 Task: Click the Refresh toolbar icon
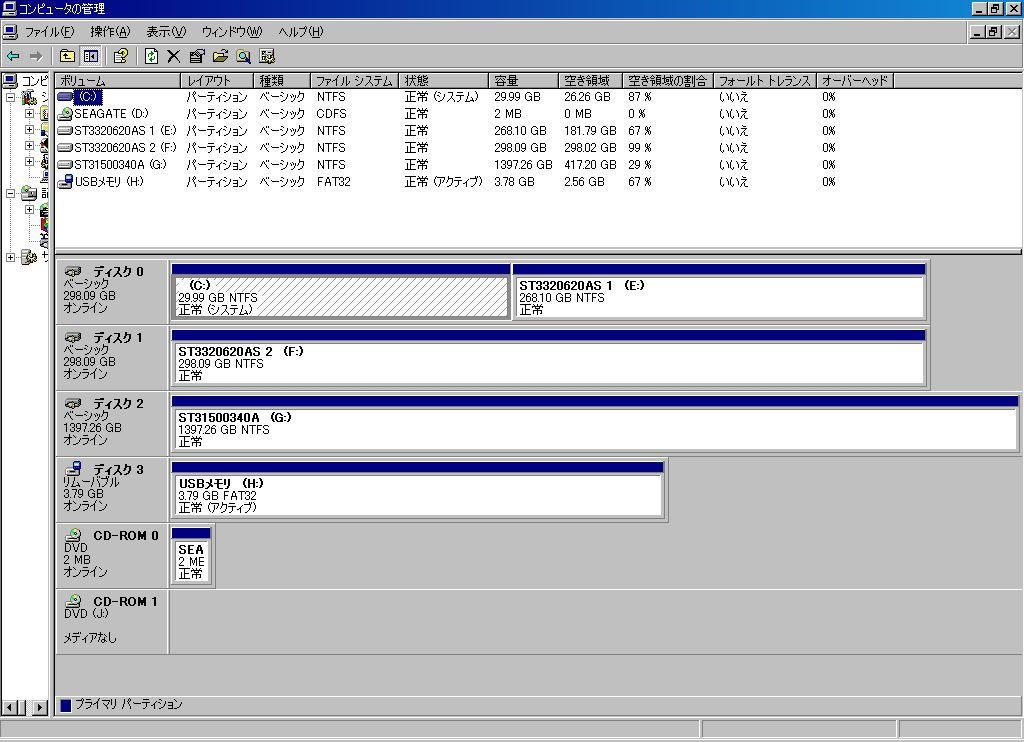point(151,56)
